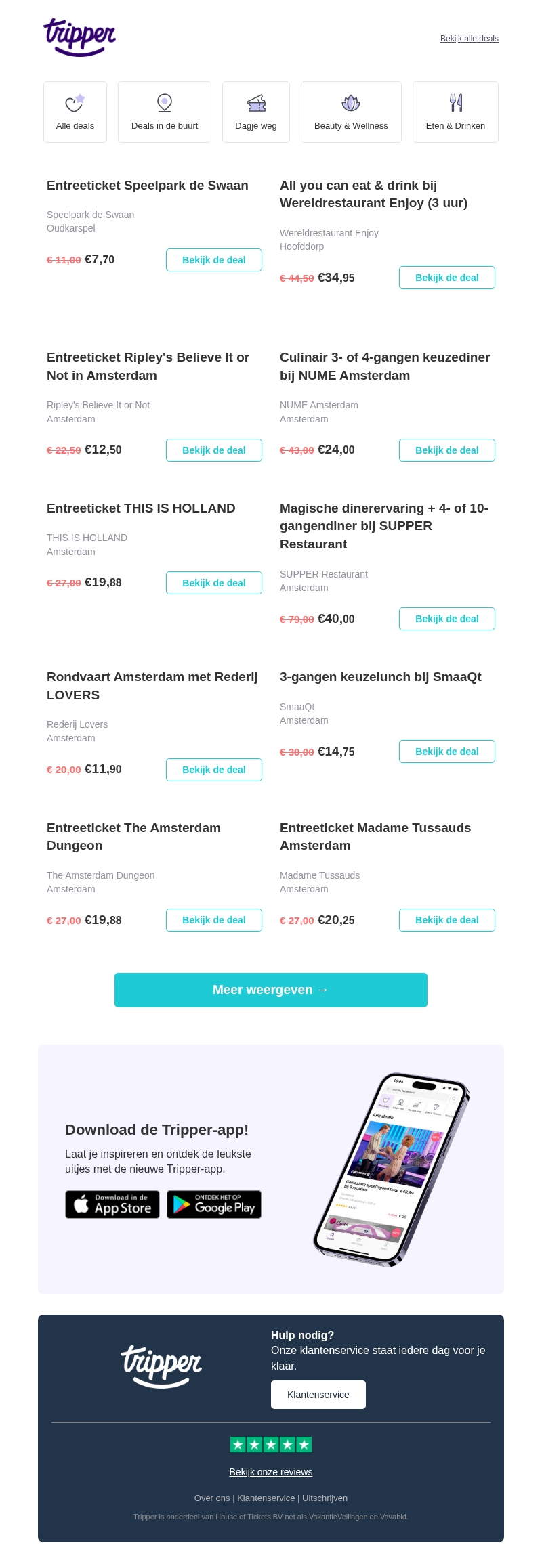Viewport: 542px width, 1568px height.
Task: Click the white Tripper footer logo
Action: (x=161, y=1366)
